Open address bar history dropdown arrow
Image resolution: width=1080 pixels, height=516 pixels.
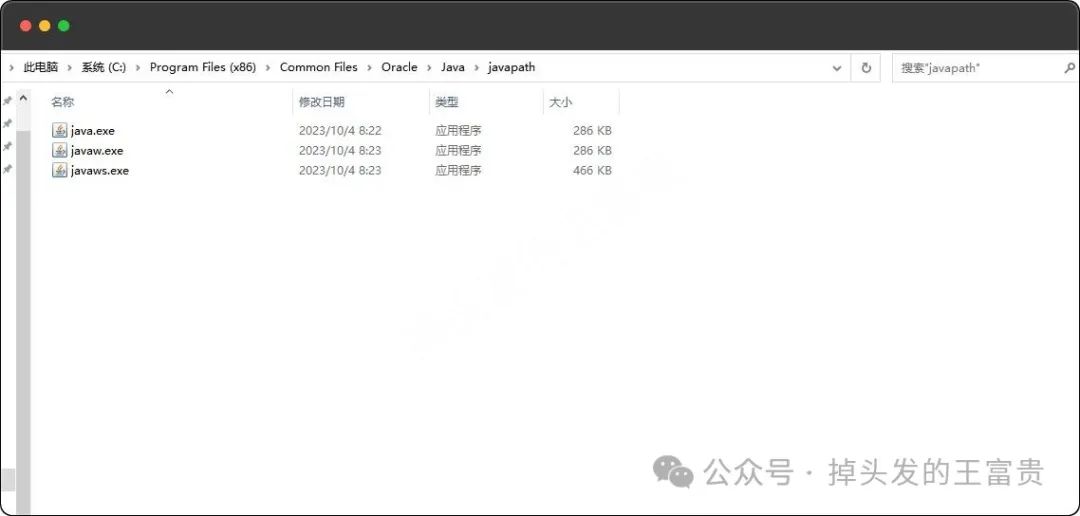point(837,68)
